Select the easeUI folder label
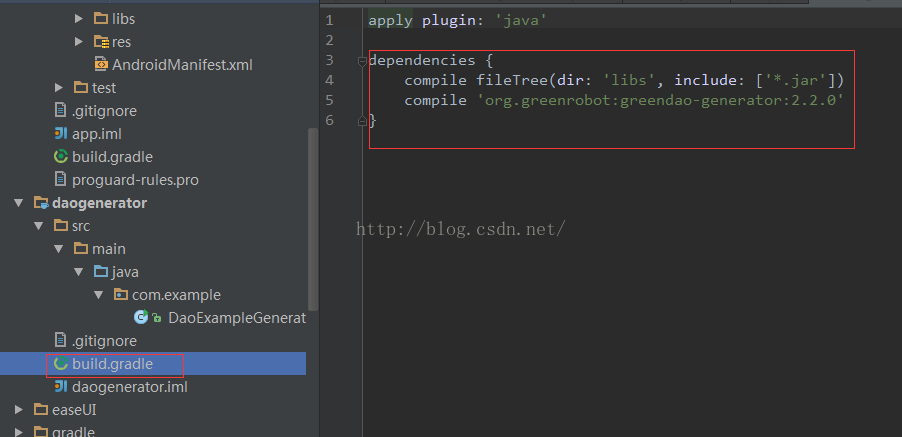 74,410
